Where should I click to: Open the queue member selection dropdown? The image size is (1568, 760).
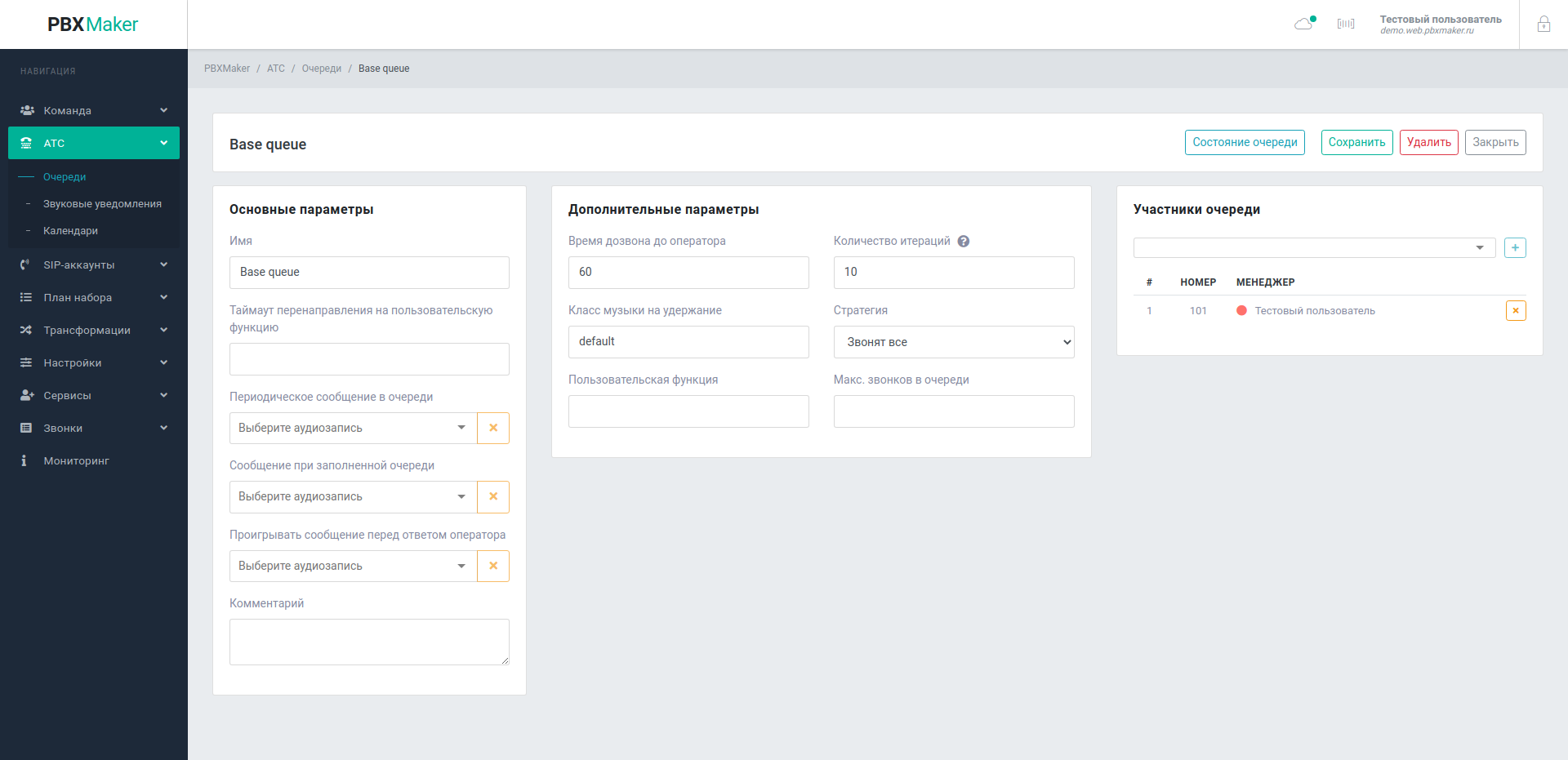[x=1313, y=248]
